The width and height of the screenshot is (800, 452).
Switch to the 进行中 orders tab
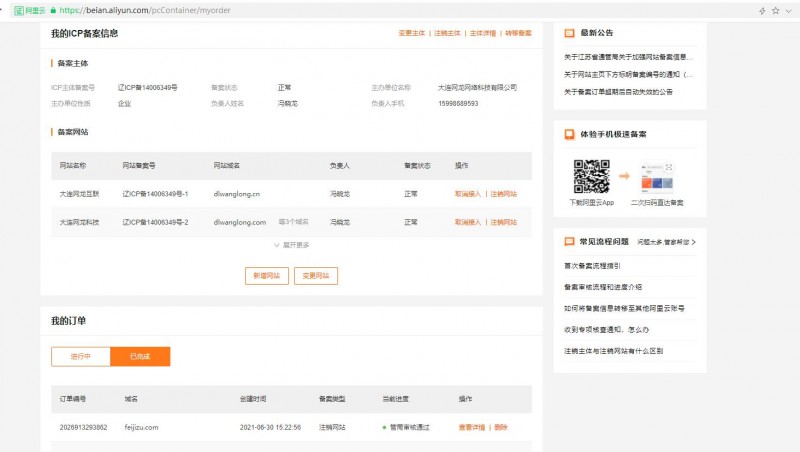pos(81,356)
